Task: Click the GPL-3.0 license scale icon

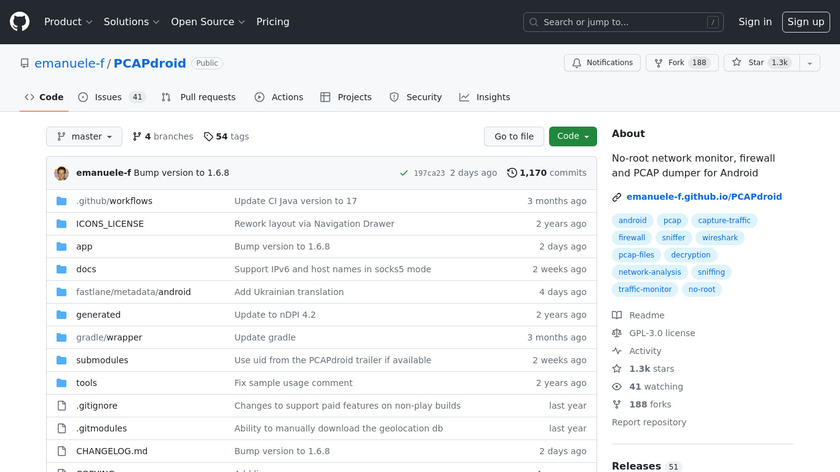Action: pos(617,333)
